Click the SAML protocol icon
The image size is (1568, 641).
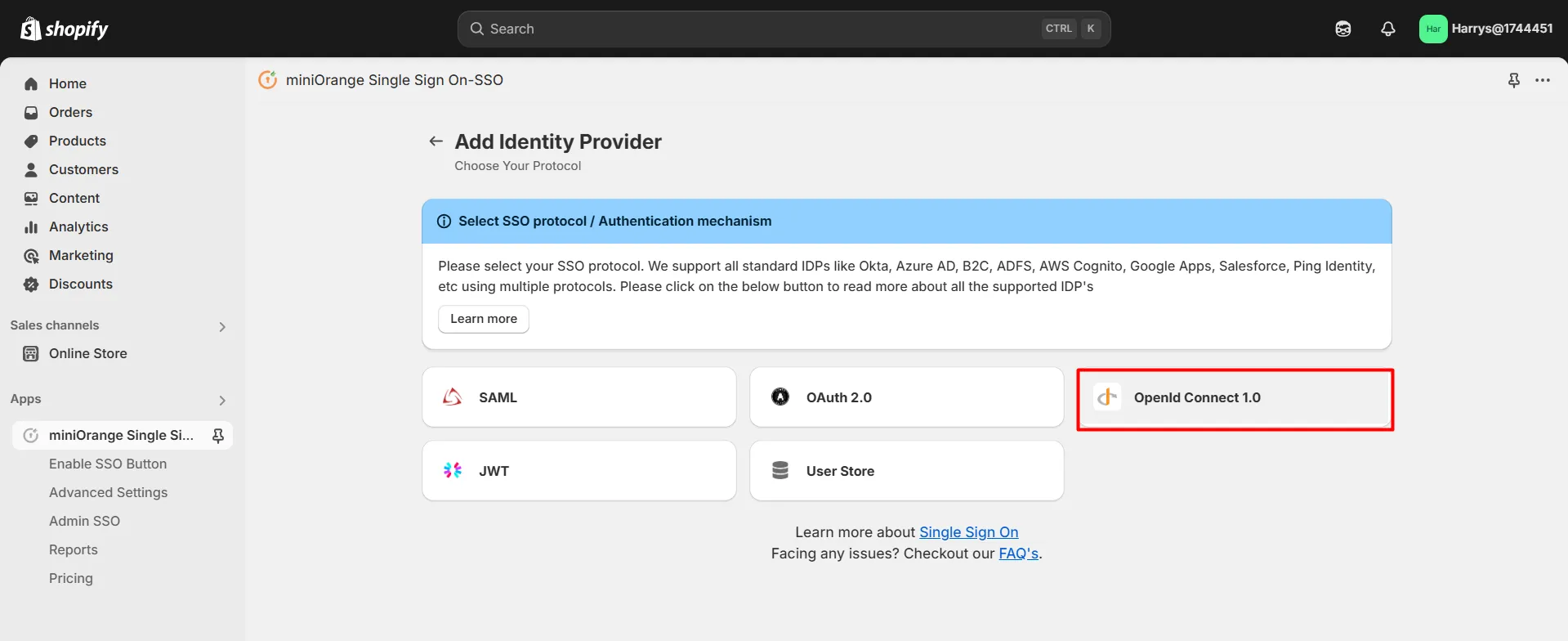point(453,397)
